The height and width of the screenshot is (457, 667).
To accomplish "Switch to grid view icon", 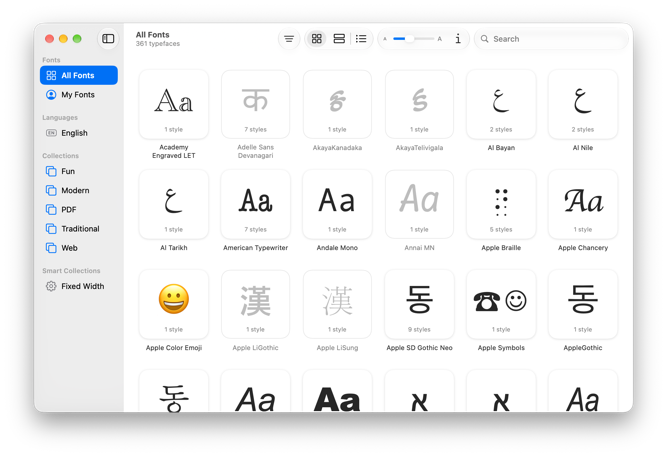I will (316, 39).
